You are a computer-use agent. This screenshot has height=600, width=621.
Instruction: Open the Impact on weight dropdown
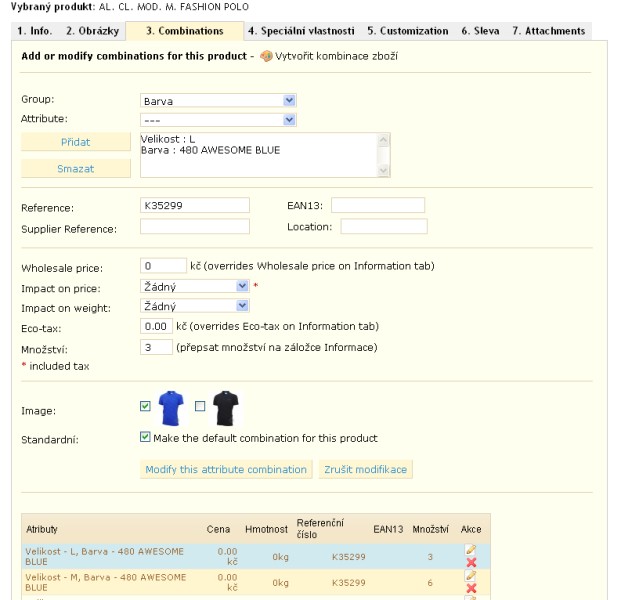tap(195, 306)
